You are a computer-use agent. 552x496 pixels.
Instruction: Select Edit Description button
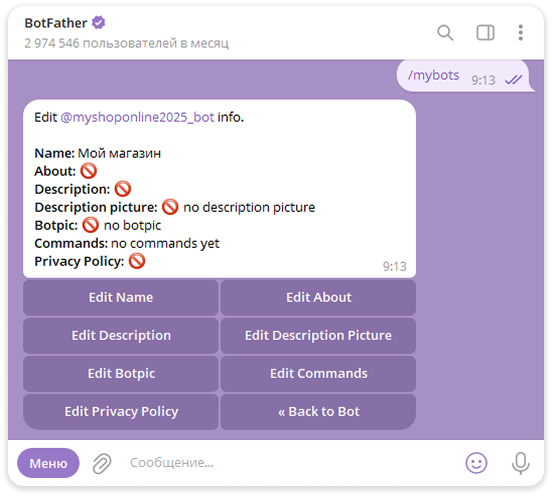click(121, 336)
